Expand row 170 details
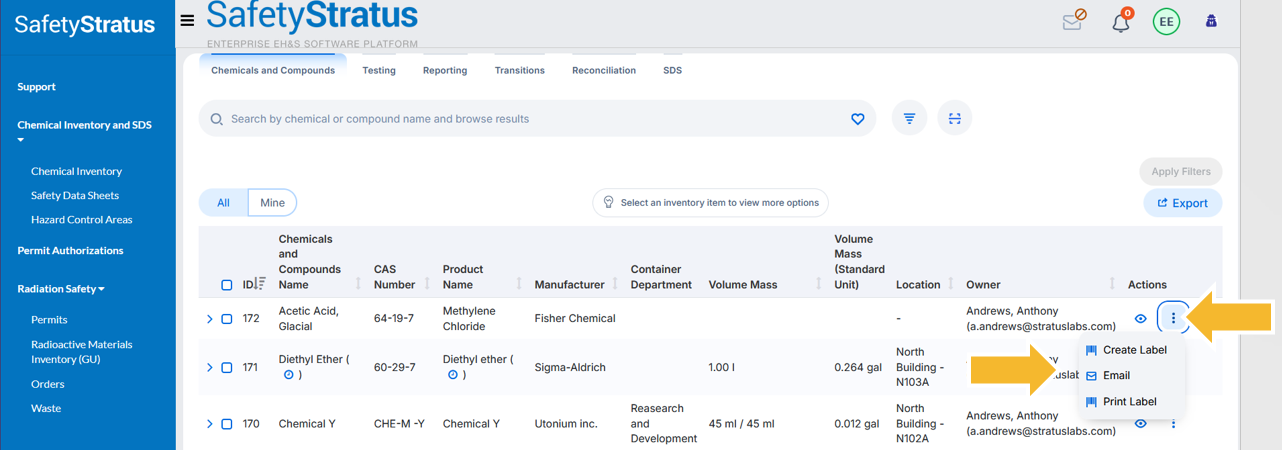Screen dimensions: 1282x450 (209, 424)
